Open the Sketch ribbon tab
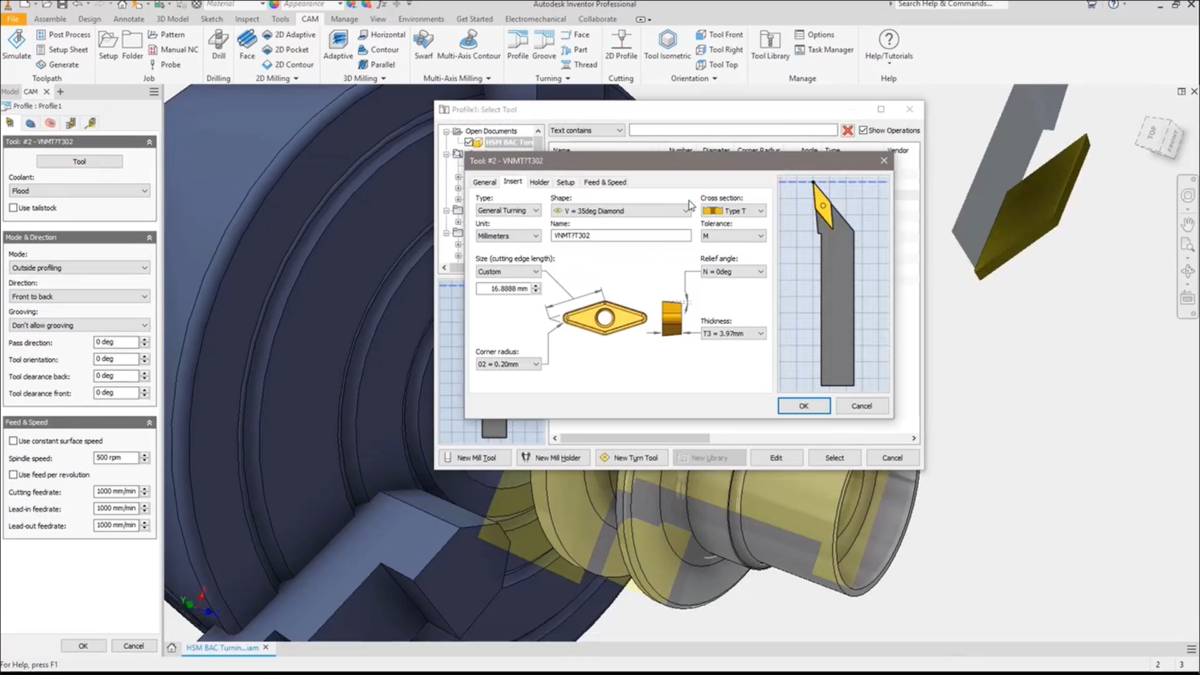Viewport: 1200px width, 675px height. (x=212, y=19)
